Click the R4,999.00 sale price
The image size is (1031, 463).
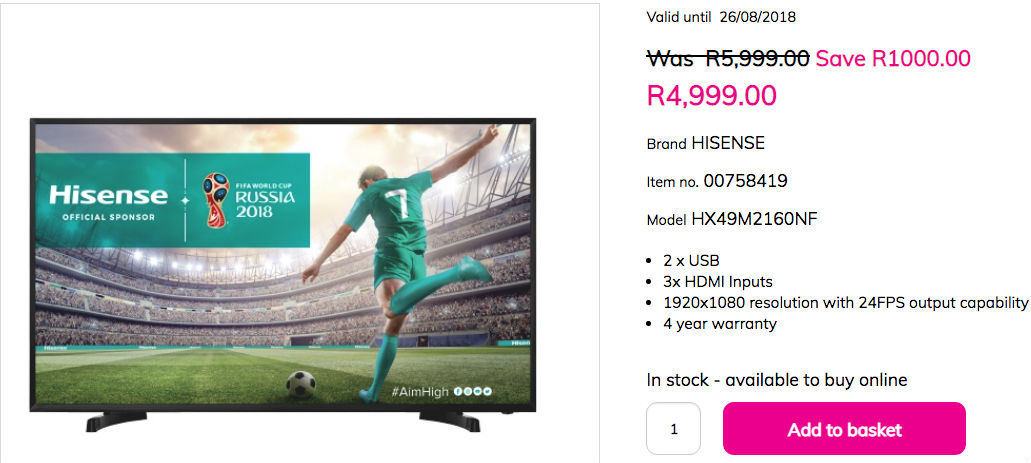click(712, 95)
